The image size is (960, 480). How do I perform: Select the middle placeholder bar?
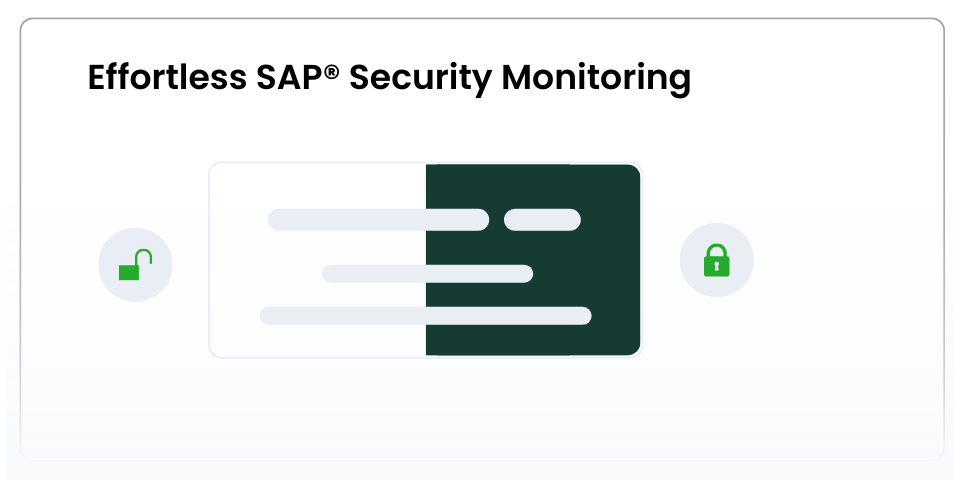(x=427, y=273)
